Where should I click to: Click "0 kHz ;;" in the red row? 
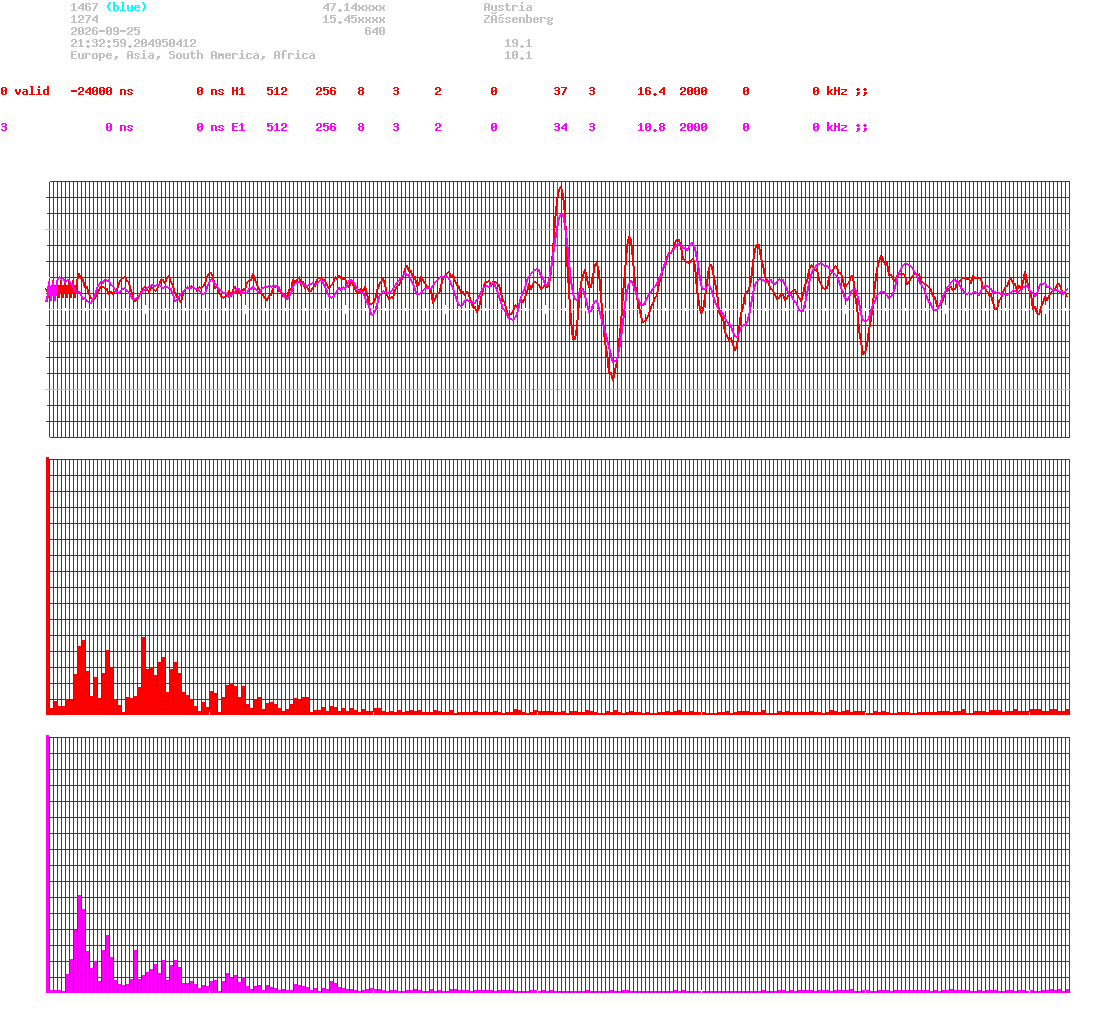click(x=840, y=91)
